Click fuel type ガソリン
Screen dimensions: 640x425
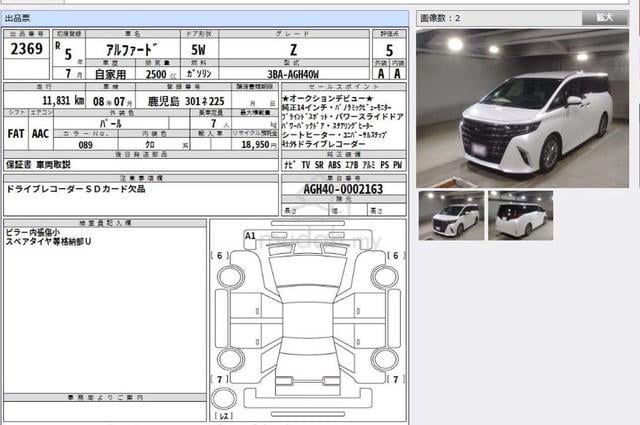click(x=199, y=74)
